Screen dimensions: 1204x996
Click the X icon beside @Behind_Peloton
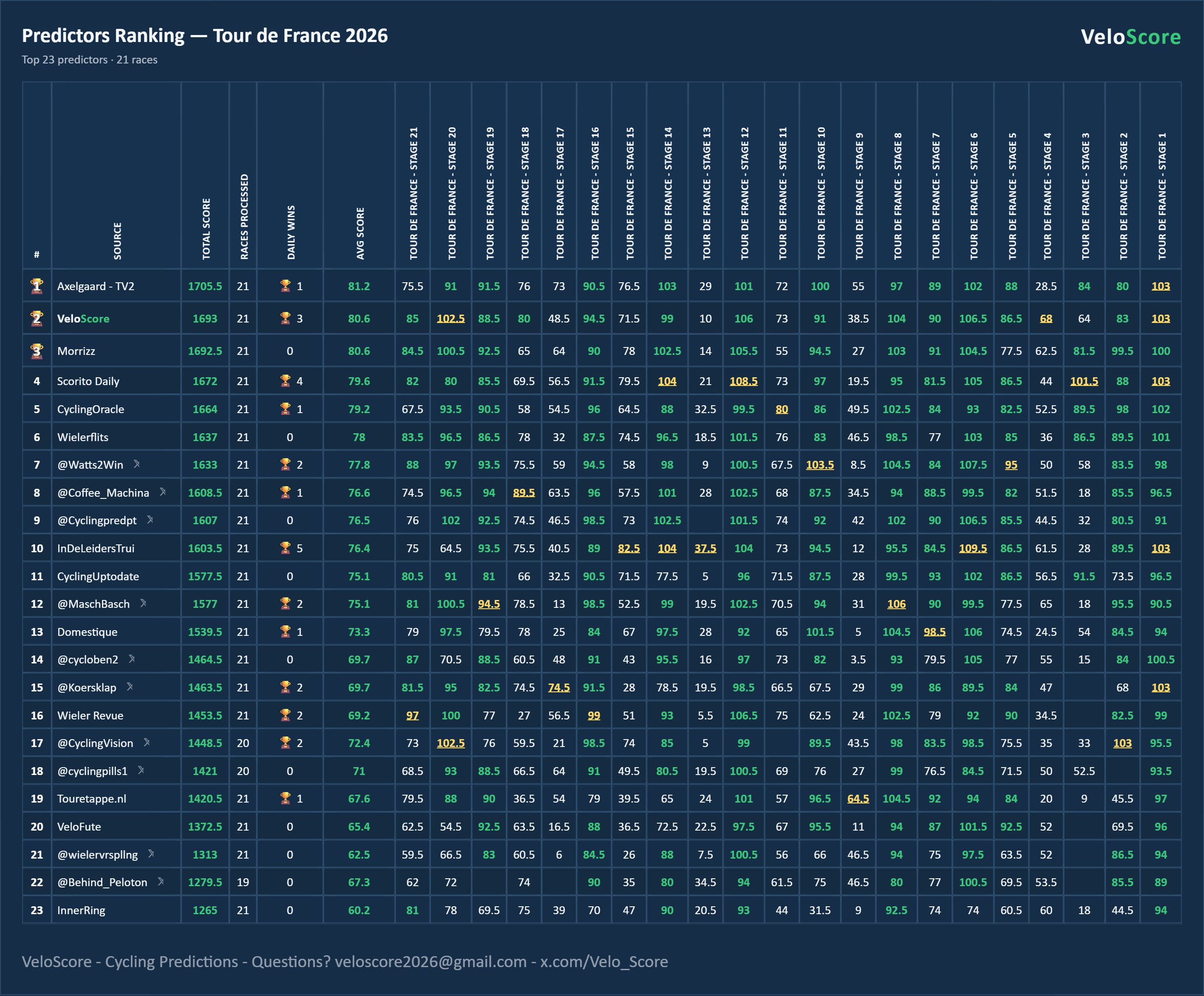(x=161, y=881)
